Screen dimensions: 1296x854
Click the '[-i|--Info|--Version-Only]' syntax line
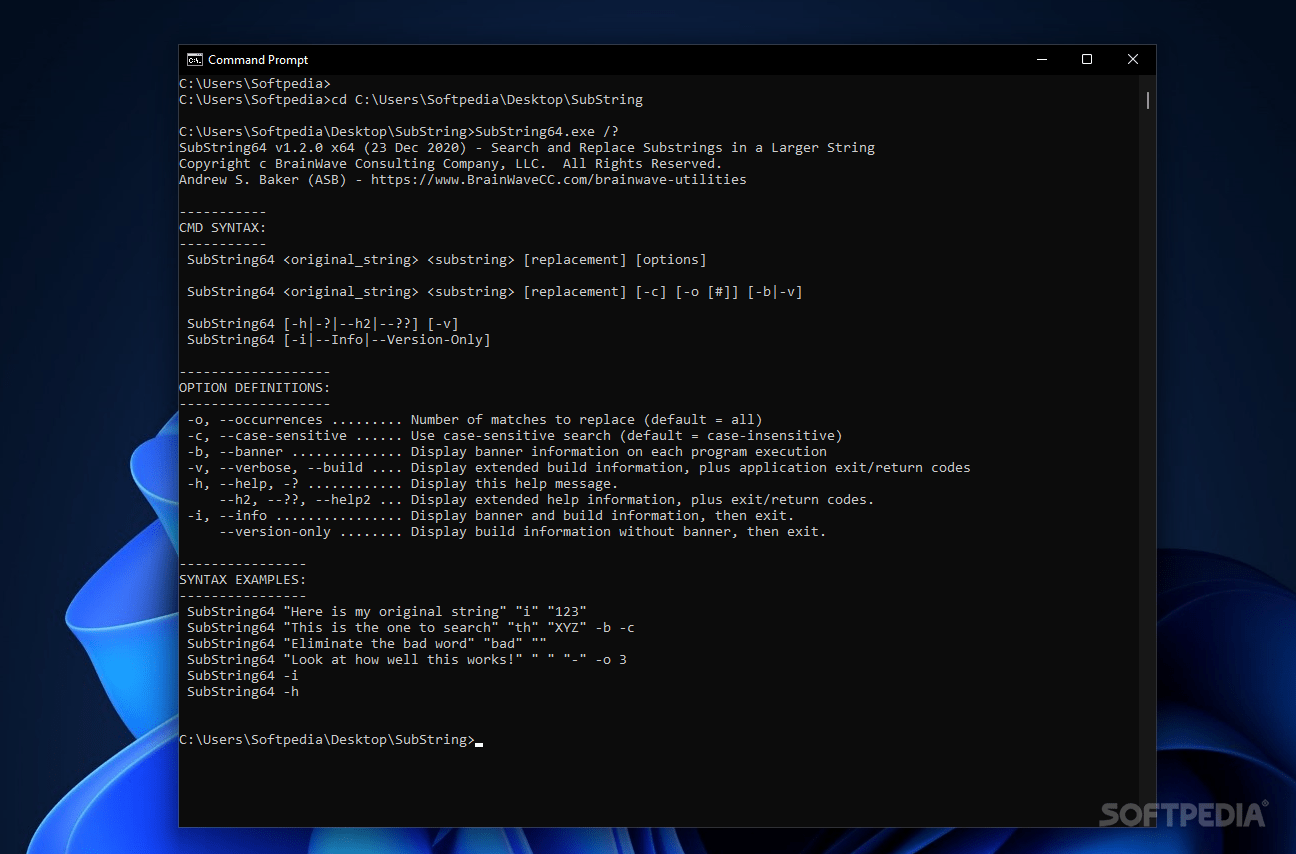pyautogui.click(x=339, y=340)
